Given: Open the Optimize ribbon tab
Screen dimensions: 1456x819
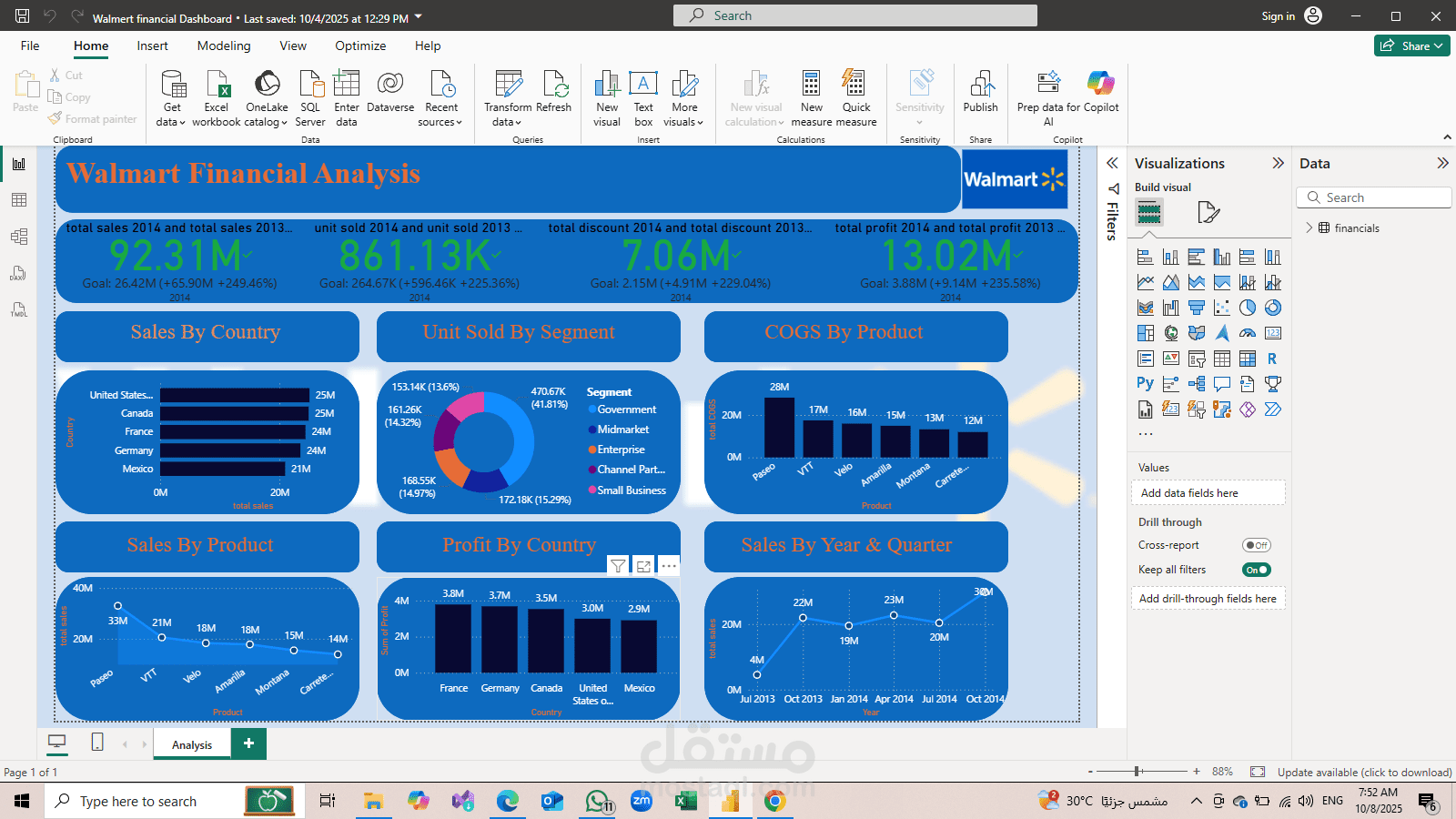Looking at the screenshot, I should click(x=360, y=45).
